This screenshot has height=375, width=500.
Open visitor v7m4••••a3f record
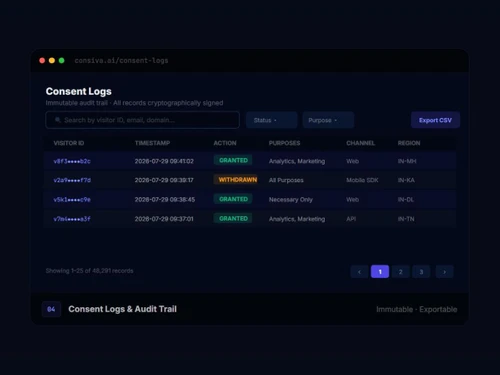(x=72, y=219)
